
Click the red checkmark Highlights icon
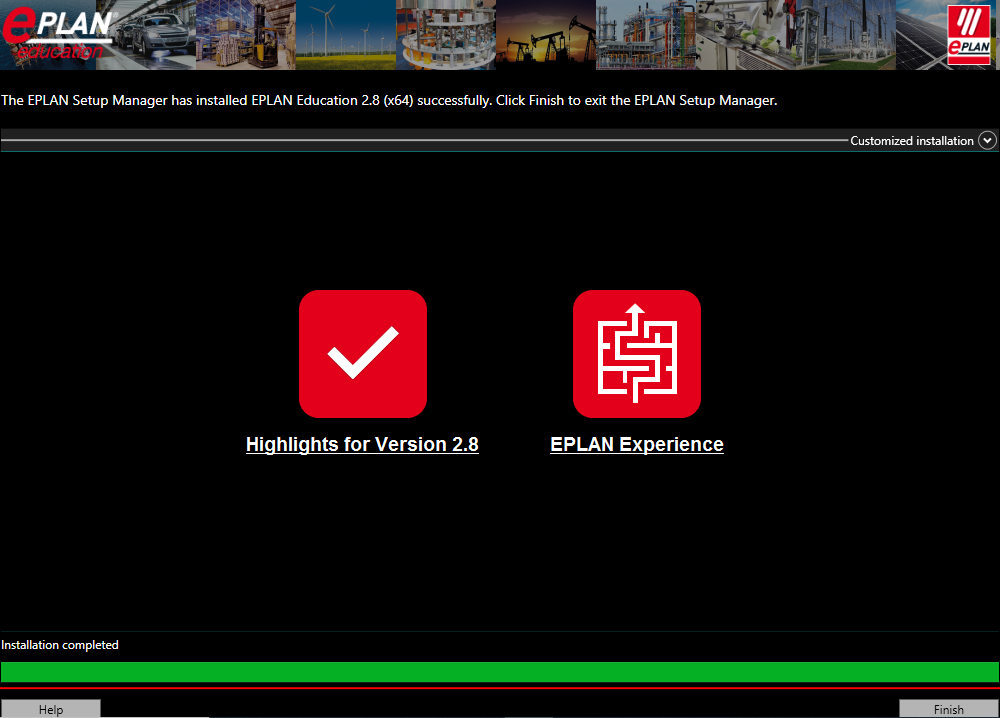(x=363, y=354)
